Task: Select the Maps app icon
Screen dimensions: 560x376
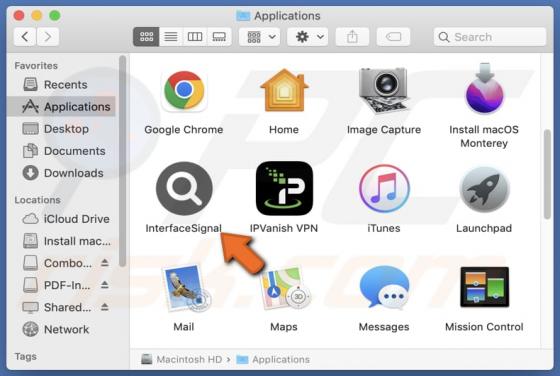Action: tap(286, 288)
